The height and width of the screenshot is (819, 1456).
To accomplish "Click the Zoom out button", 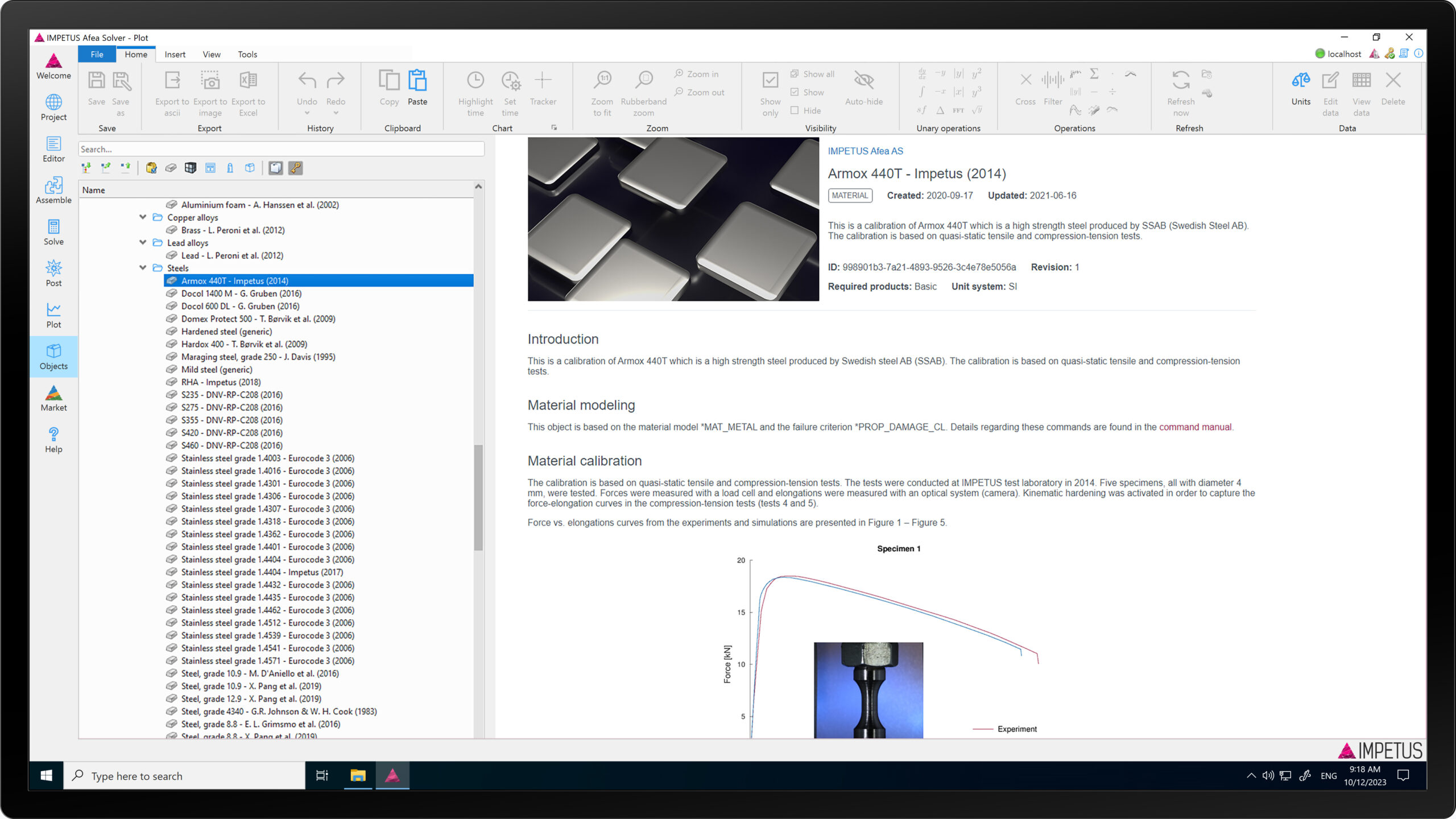I will coord(700,92).
